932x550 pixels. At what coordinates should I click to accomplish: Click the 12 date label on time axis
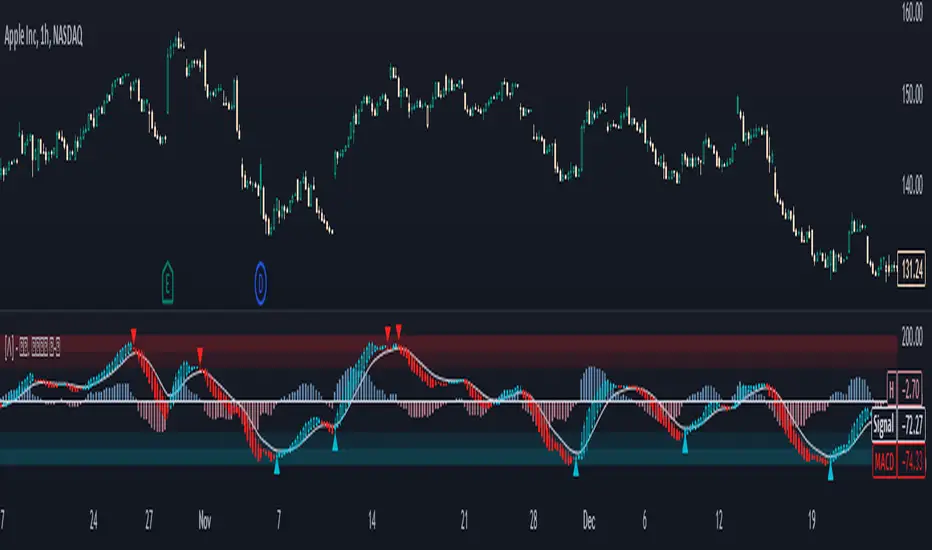pos(719,521)
